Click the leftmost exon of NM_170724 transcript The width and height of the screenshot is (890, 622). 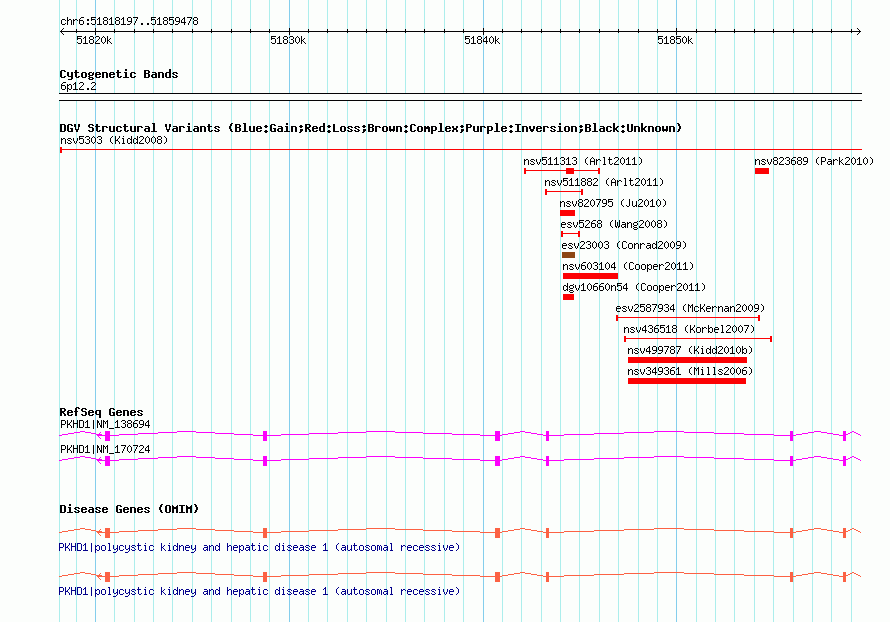[107, 461]
